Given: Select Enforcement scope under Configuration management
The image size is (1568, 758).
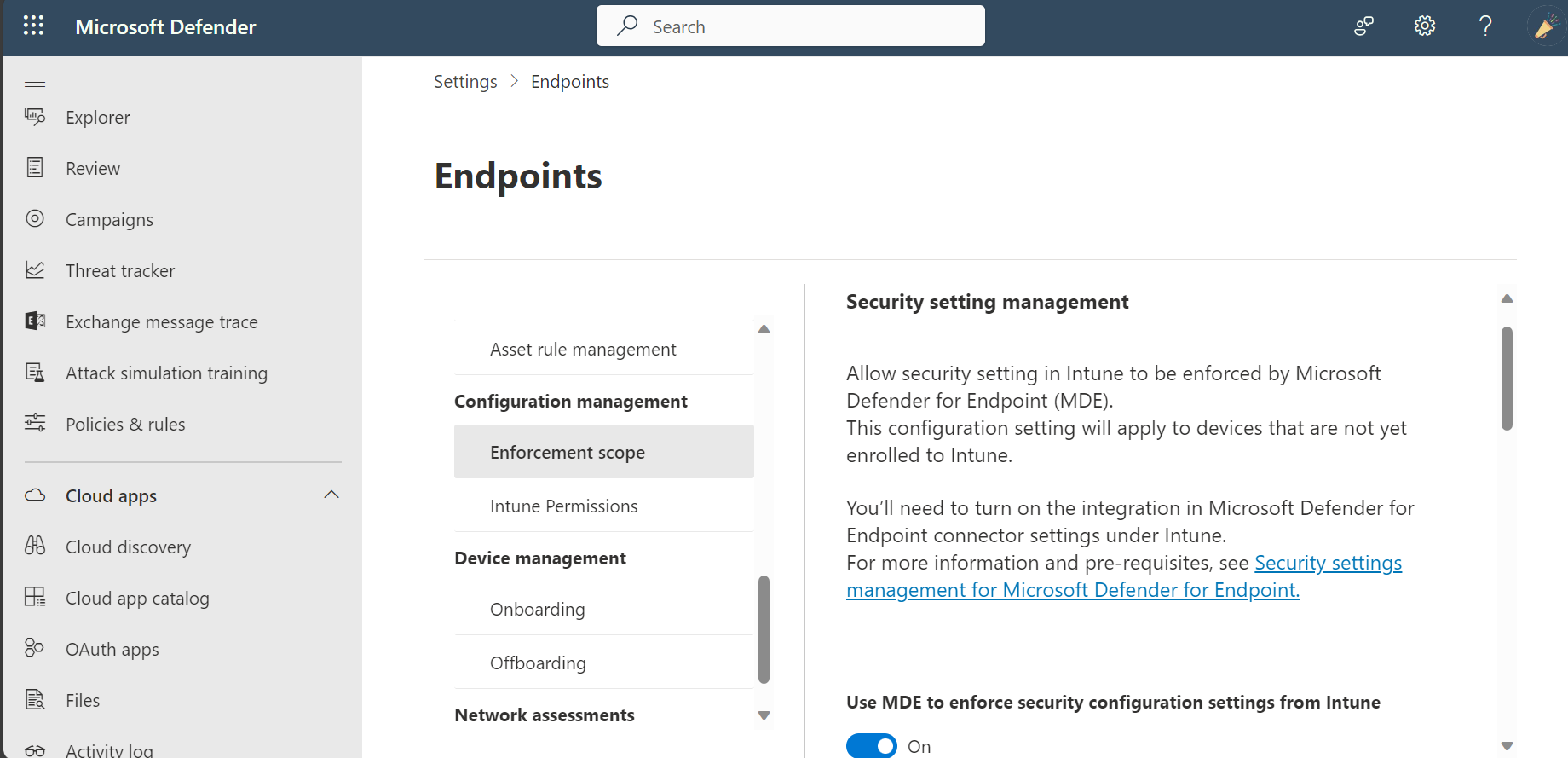Looking at the screenshot, I should pyautogui.click(x=567, y=452).
